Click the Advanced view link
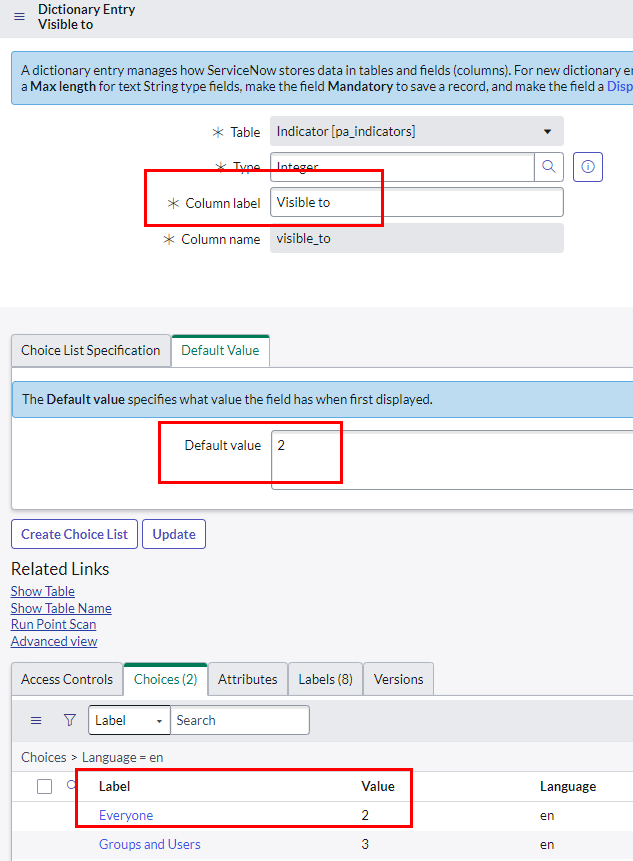The image size is (633, 861). [54, 642]
